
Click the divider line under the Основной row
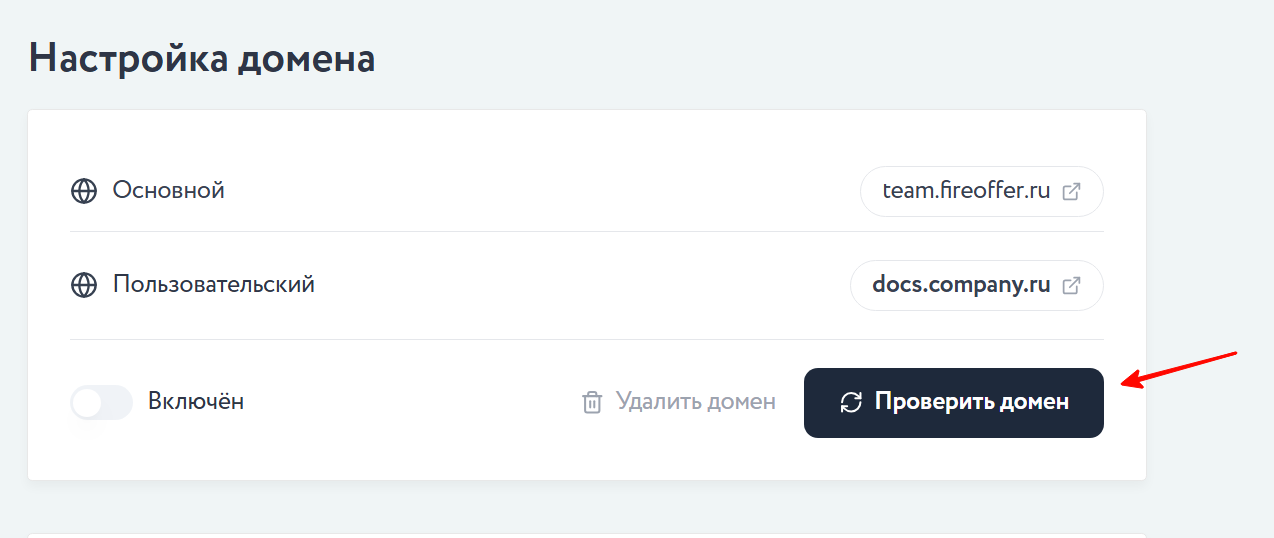(x=586, y=232)
